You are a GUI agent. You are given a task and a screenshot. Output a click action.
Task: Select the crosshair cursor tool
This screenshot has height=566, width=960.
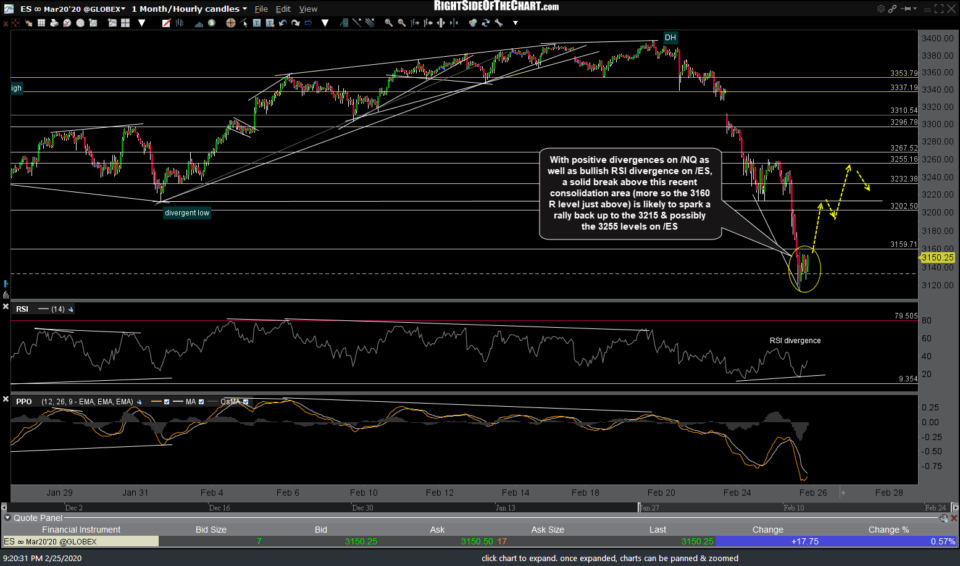tap(231, 23)
